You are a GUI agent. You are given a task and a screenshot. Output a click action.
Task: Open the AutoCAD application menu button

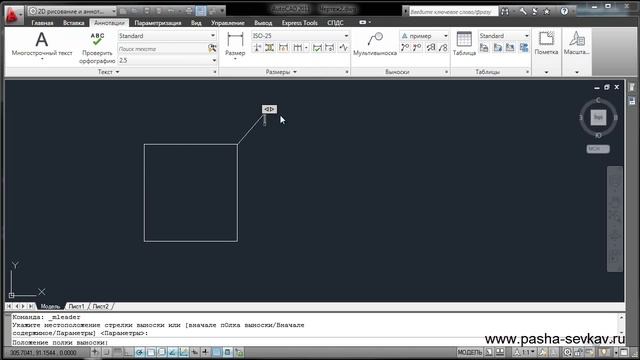tap(13, 15)
